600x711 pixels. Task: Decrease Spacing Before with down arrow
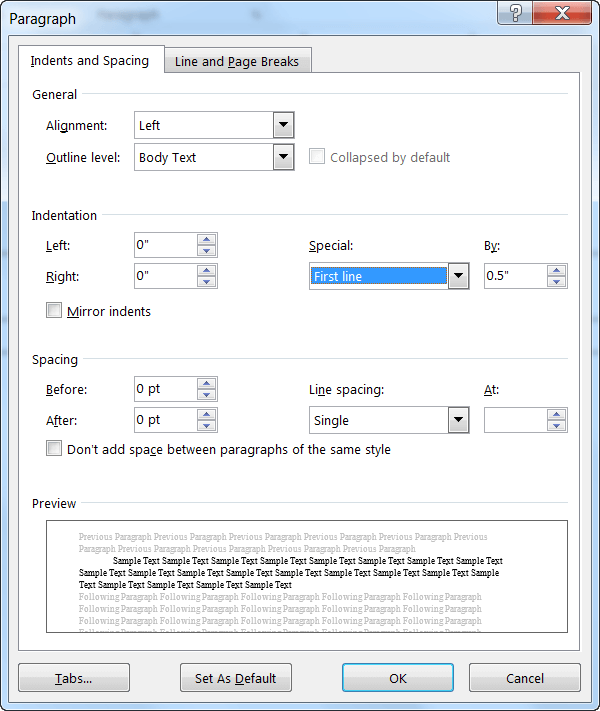point(207,394)
